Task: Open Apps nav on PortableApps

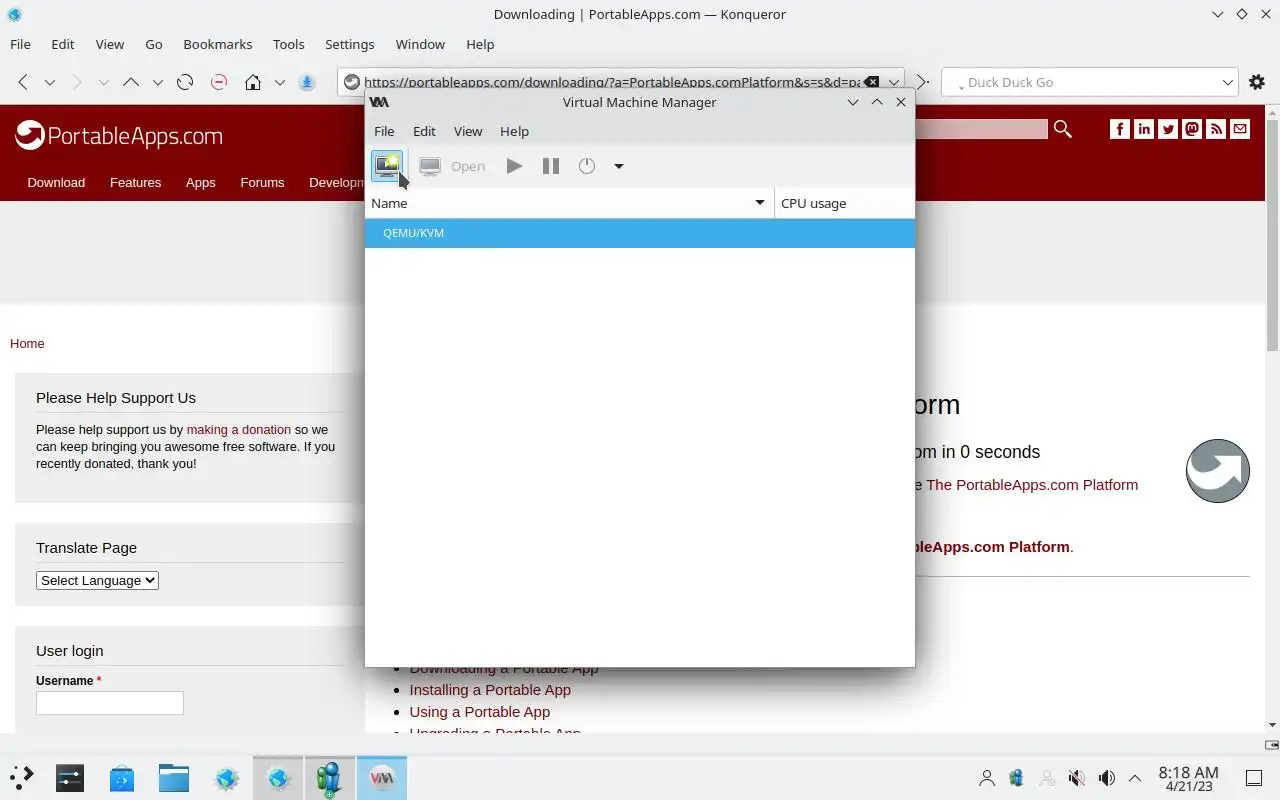Action: (x=200, y=182)
